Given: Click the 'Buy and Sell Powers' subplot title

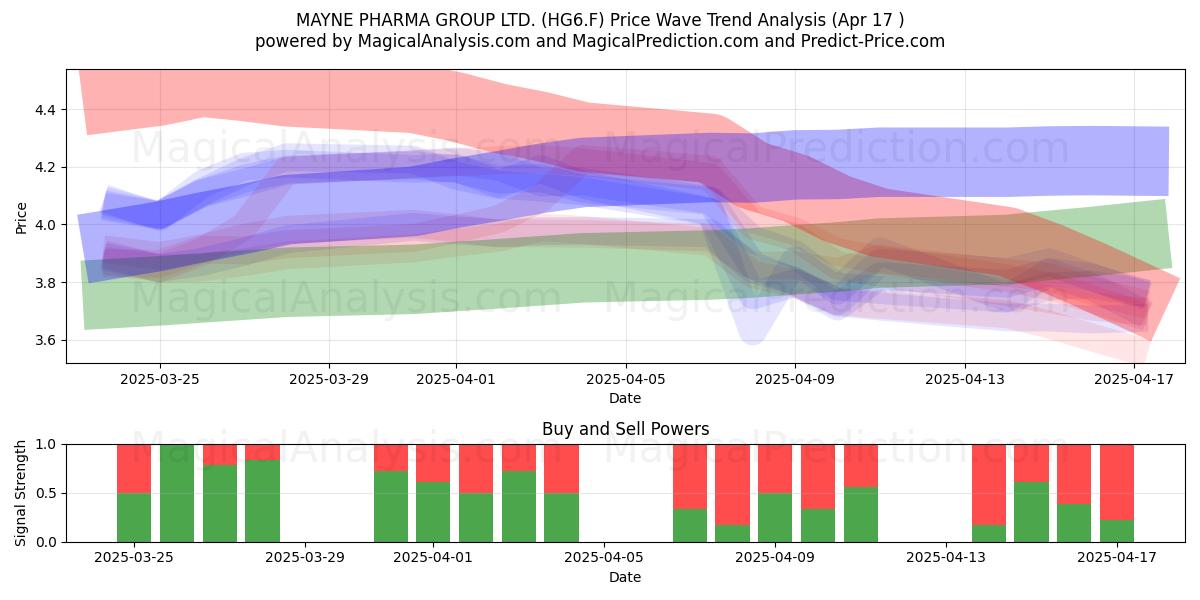Looking at the screenshot, I should pyautogui.click(x=625, y=429).
